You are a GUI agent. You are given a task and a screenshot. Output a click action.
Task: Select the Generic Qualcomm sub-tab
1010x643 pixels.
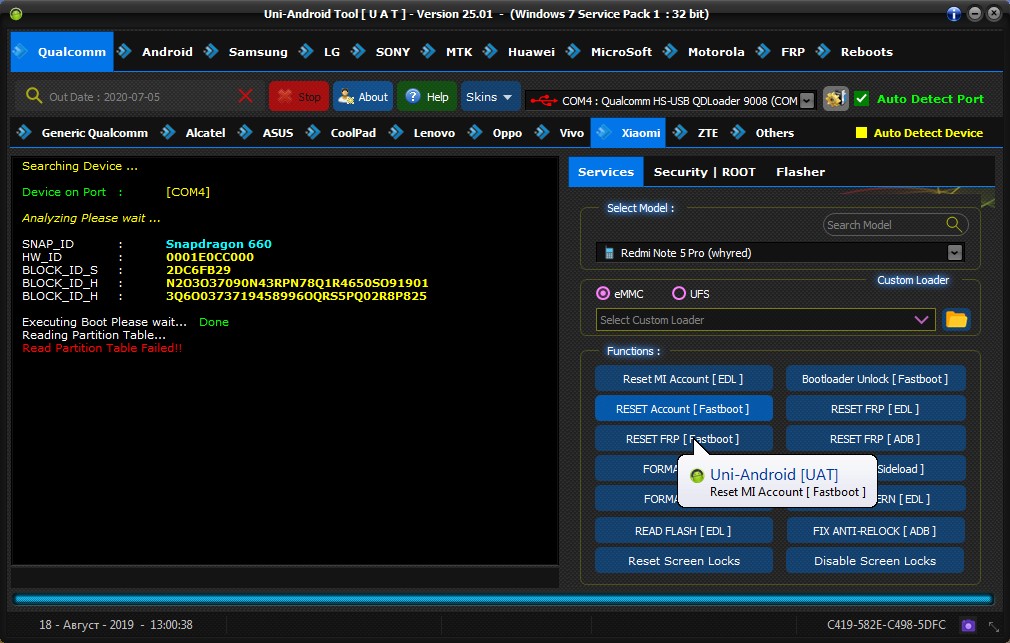94,133
